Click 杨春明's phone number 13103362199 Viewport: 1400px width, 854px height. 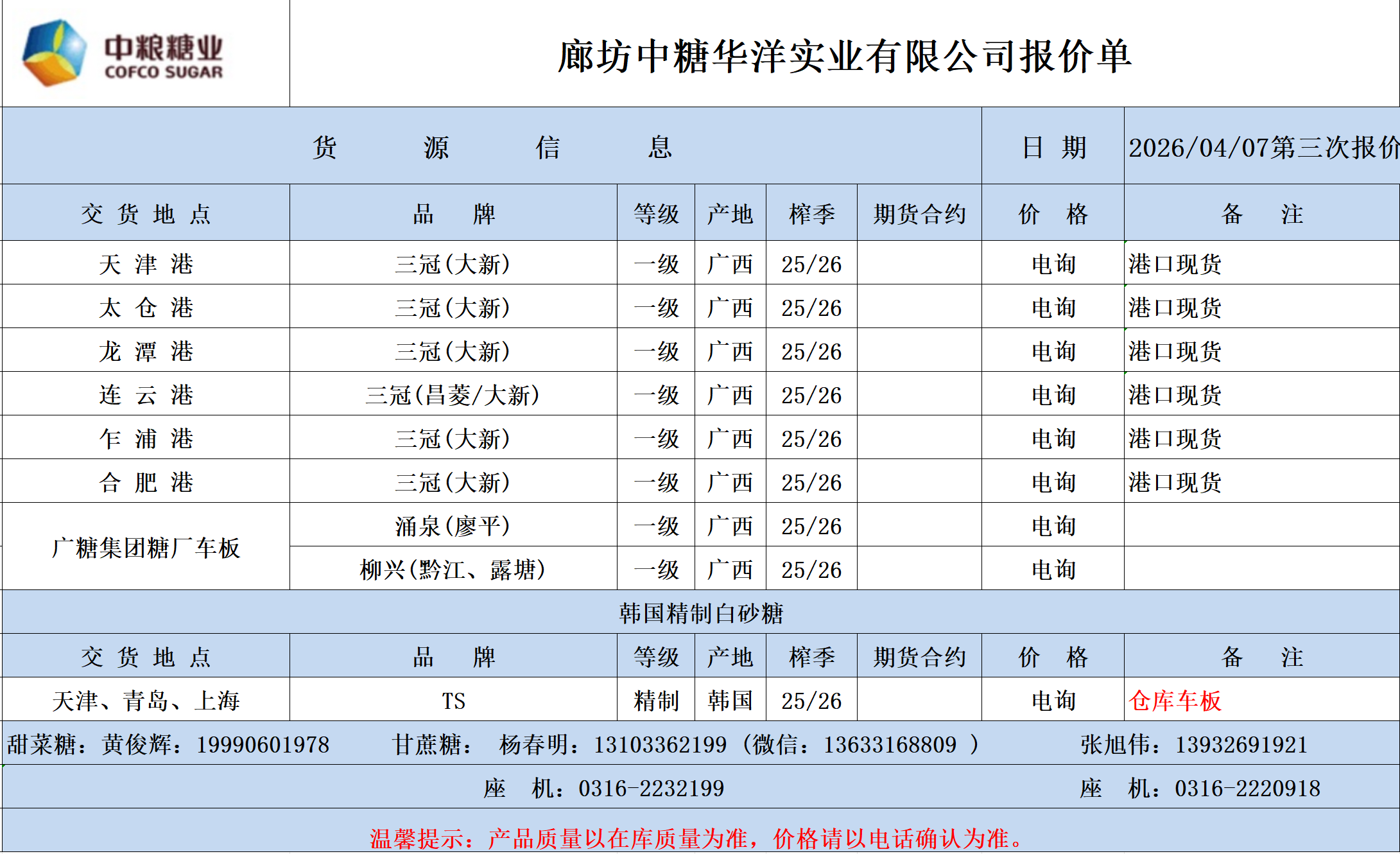[660, 745]
